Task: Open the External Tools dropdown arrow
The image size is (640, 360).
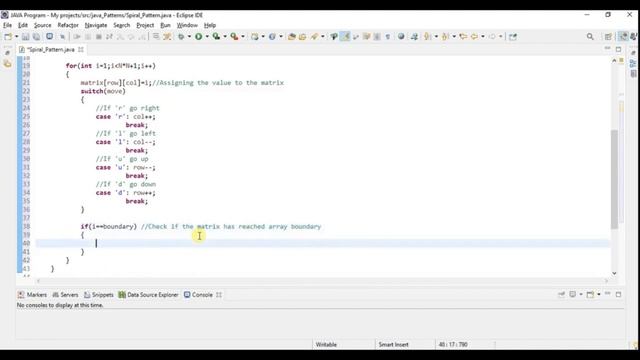Action: (243, 37)
